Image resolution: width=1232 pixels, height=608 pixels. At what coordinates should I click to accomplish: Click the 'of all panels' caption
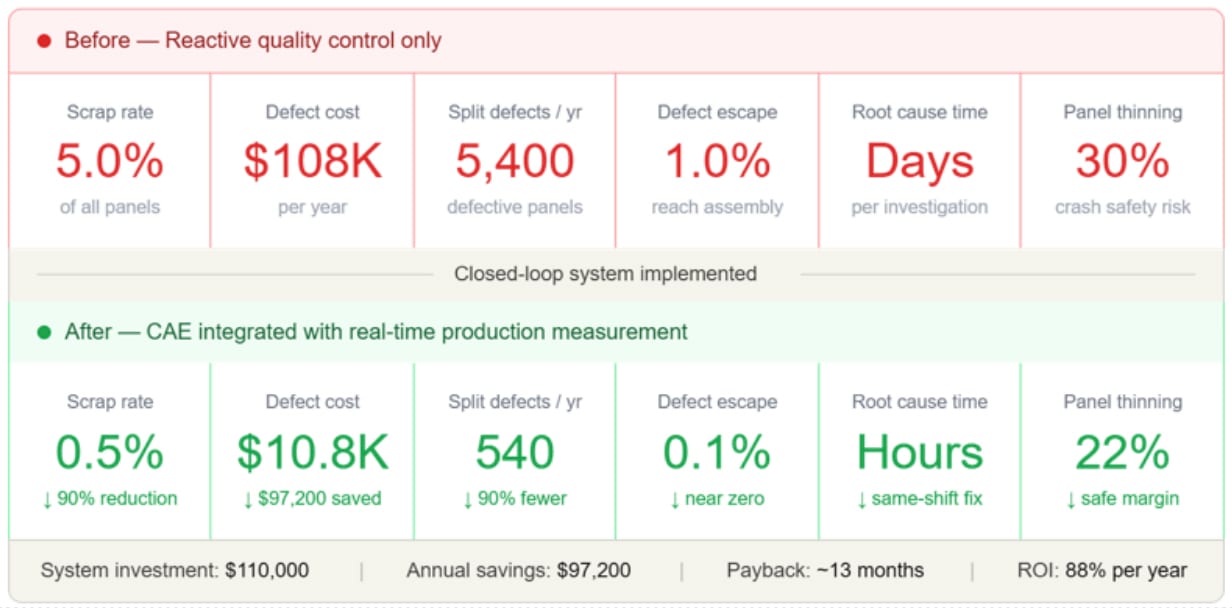click(109, 208)
